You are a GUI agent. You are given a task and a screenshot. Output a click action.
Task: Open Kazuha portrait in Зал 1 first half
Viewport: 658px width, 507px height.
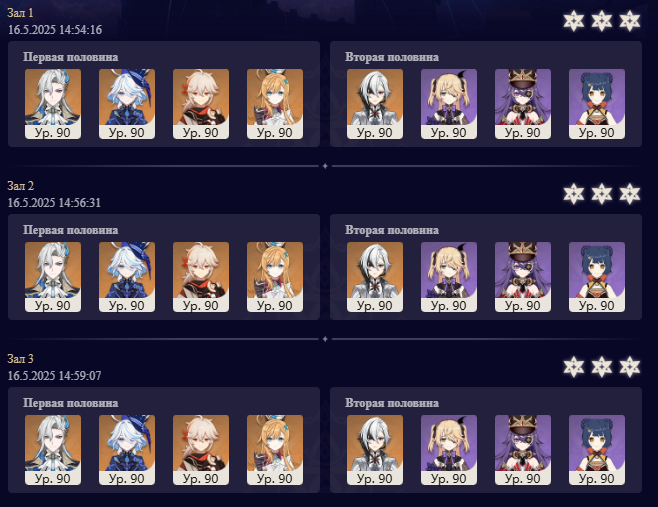coord(201,104)
